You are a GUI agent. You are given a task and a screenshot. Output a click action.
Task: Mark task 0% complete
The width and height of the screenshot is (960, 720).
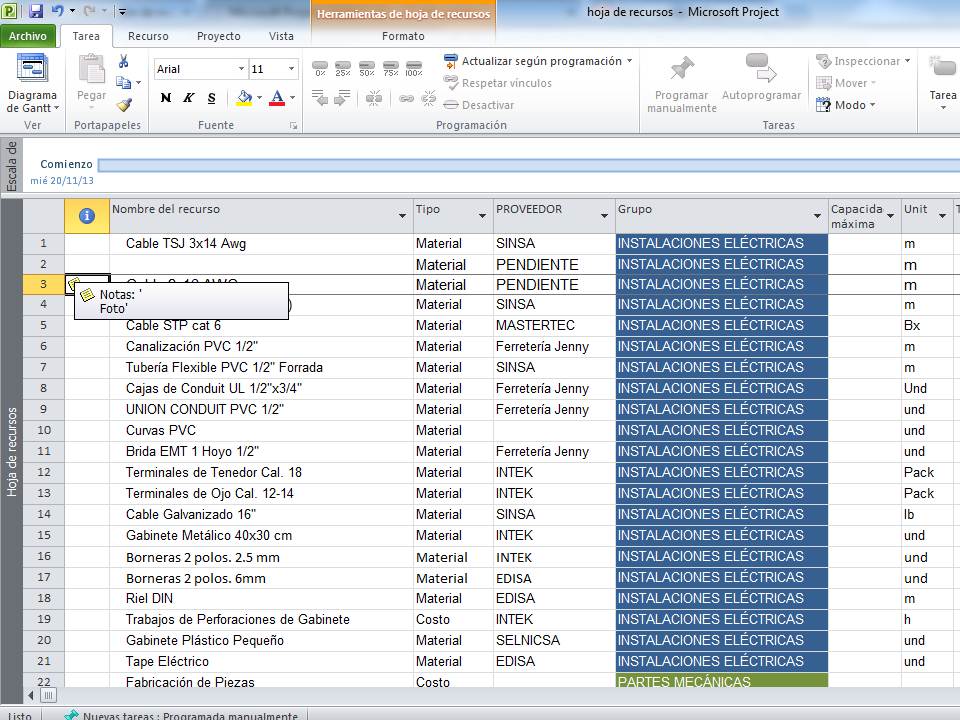coord(320,69)
